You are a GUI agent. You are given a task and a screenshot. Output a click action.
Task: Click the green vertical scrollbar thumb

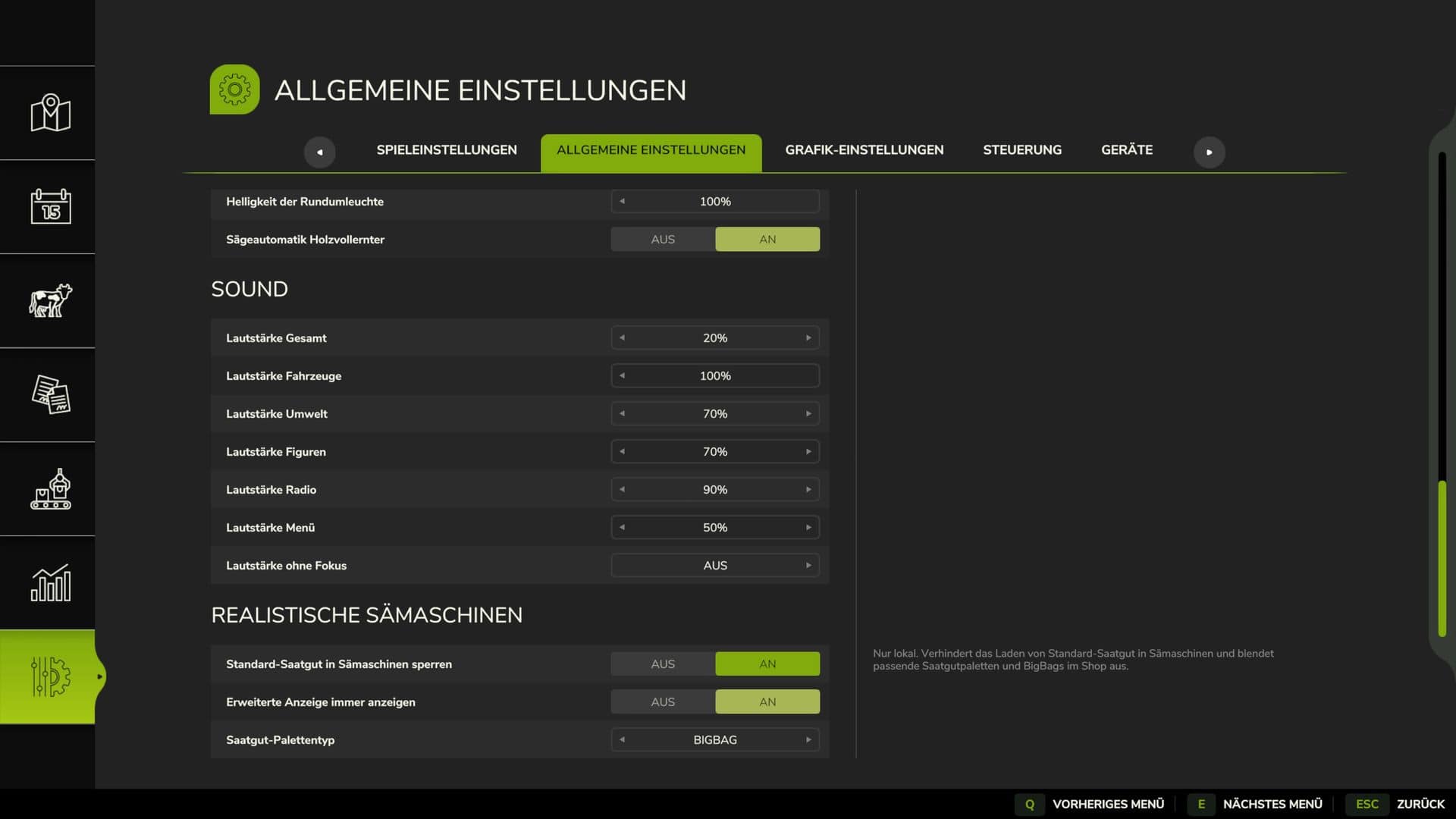pyautogui.click(x=1442, y=559)
